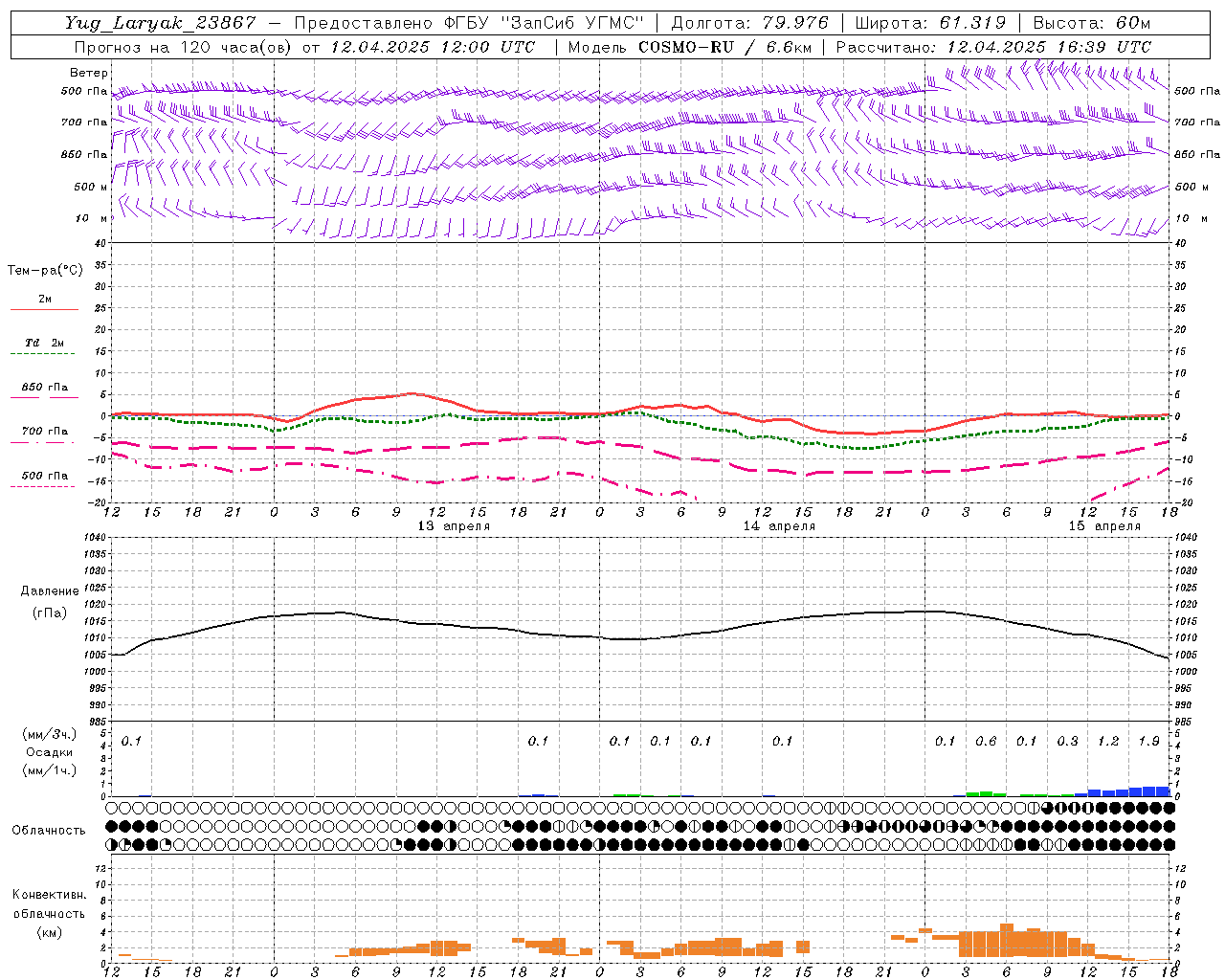Viewport: 1225px width, 980px height.
Task: Click the 'Долгота: 79.976' value
Action: click(x=750, y=22)
